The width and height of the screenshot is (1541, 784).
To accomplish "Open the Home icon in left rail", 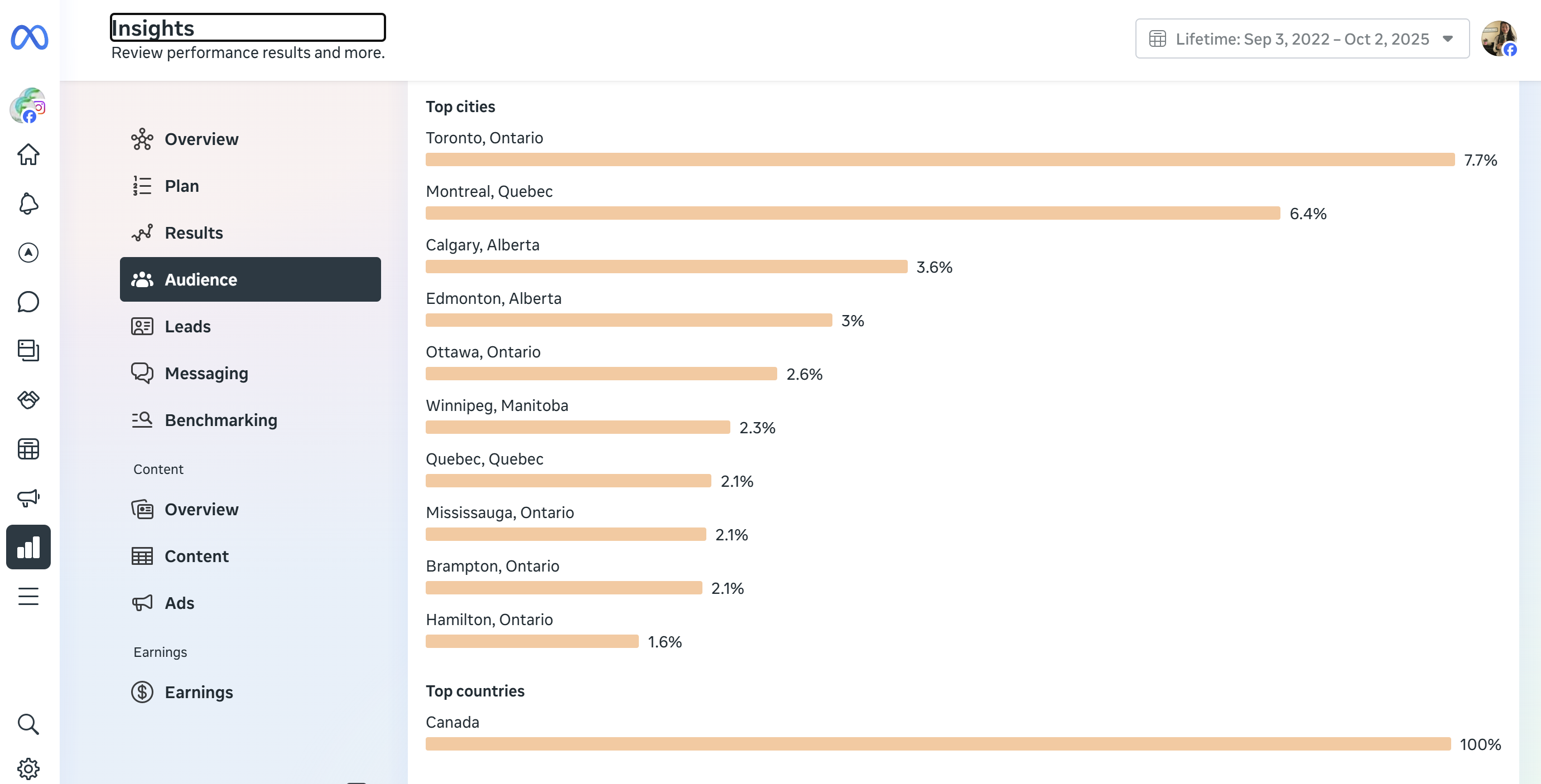I will tap(28, 155).
